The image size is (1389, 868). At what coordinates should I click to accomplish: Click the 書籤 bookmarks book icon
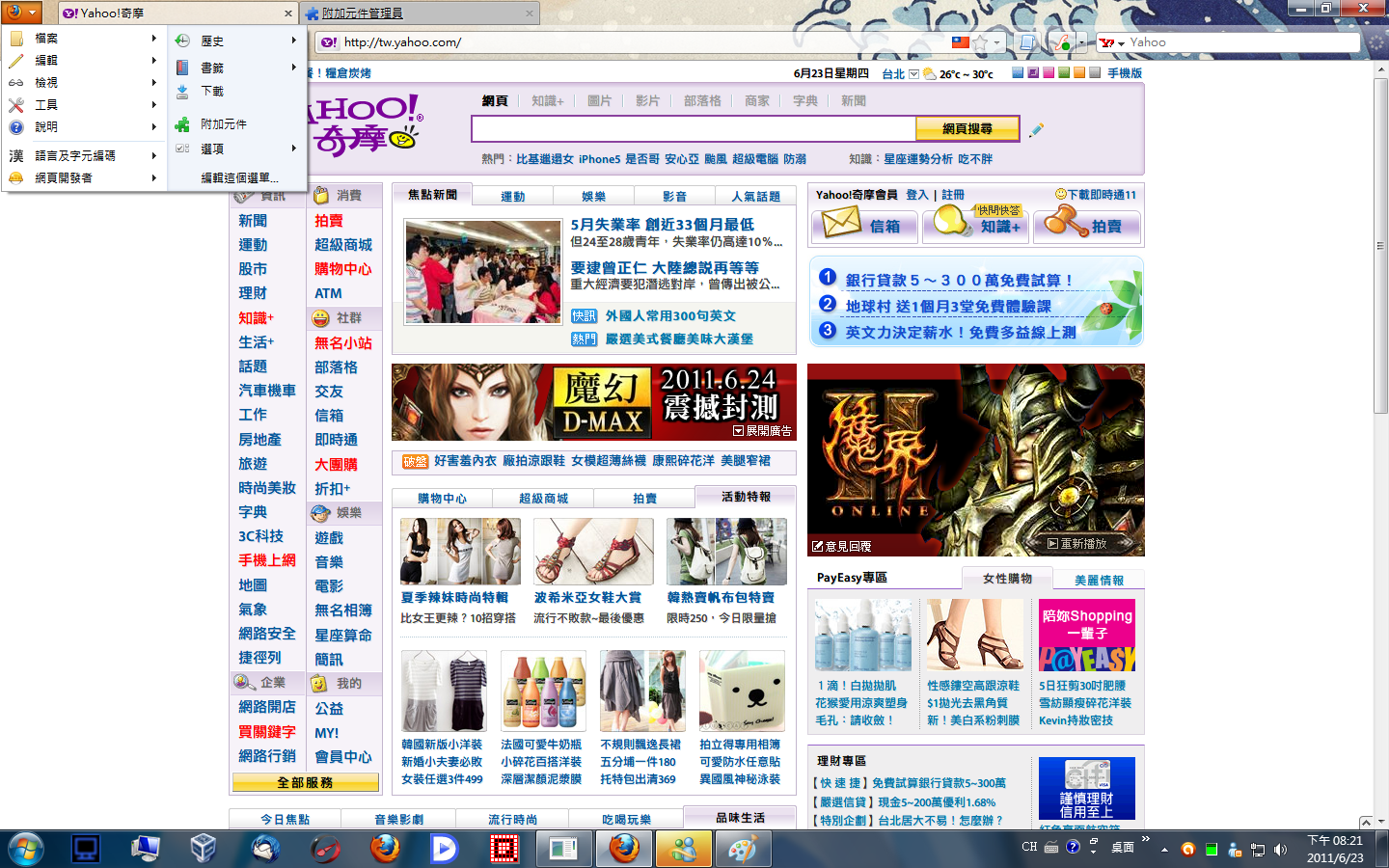pos(182,68)
